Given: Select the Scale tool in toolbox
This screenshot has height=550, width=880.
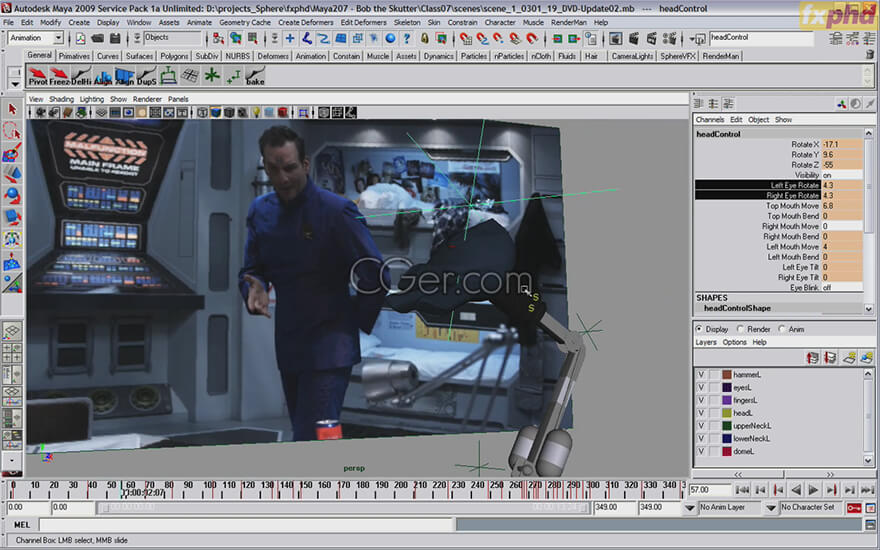Looking at the screenshot, I should [12, 217].
